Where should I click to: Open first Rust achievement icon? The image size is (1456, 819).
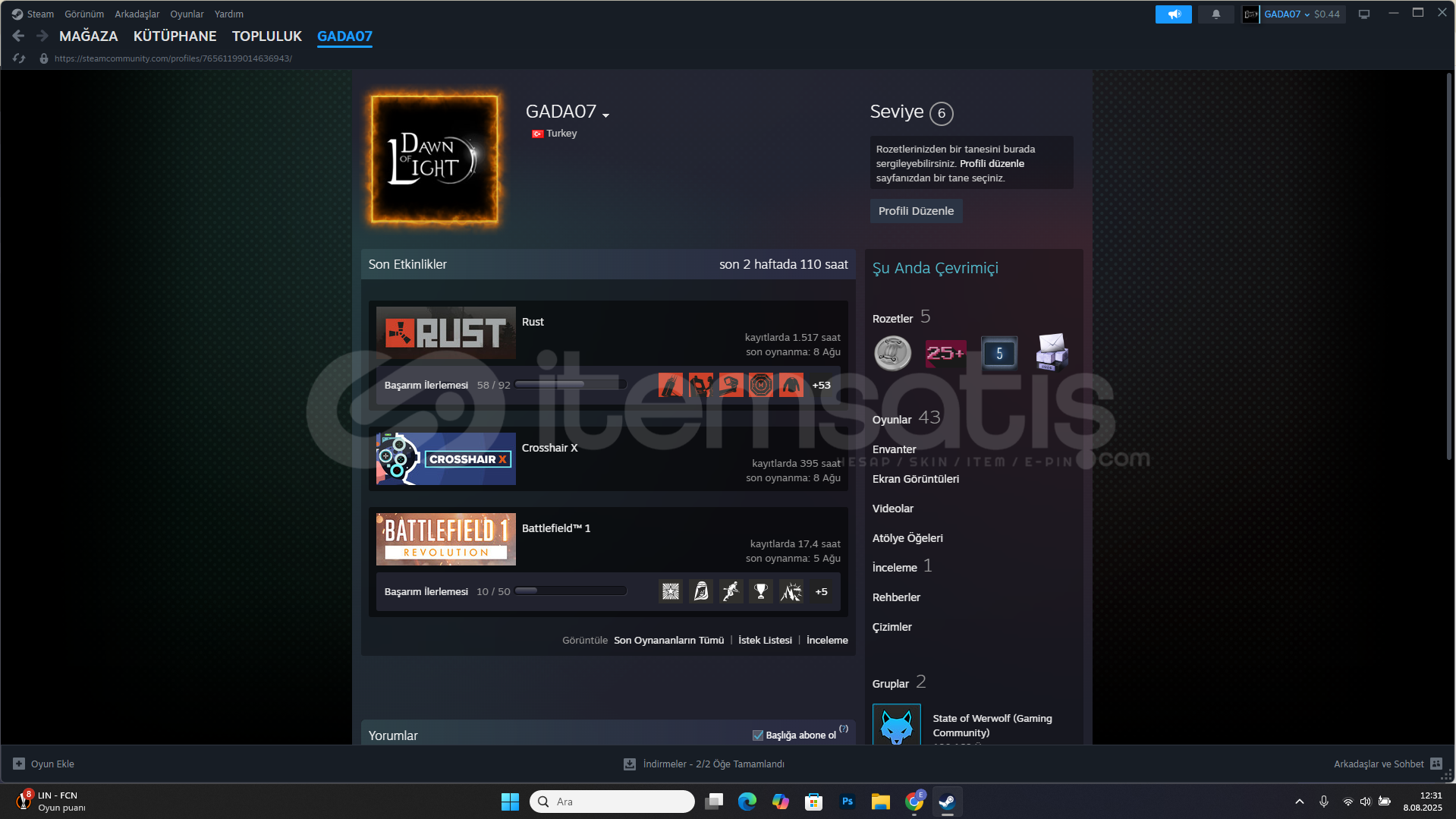tap(671, 385)
